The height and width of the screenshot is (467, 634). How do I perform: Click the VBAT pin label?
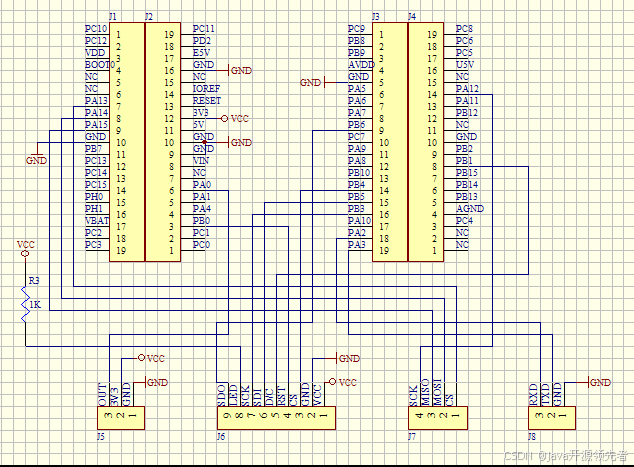pyautogui.click(x=97, y=220)
